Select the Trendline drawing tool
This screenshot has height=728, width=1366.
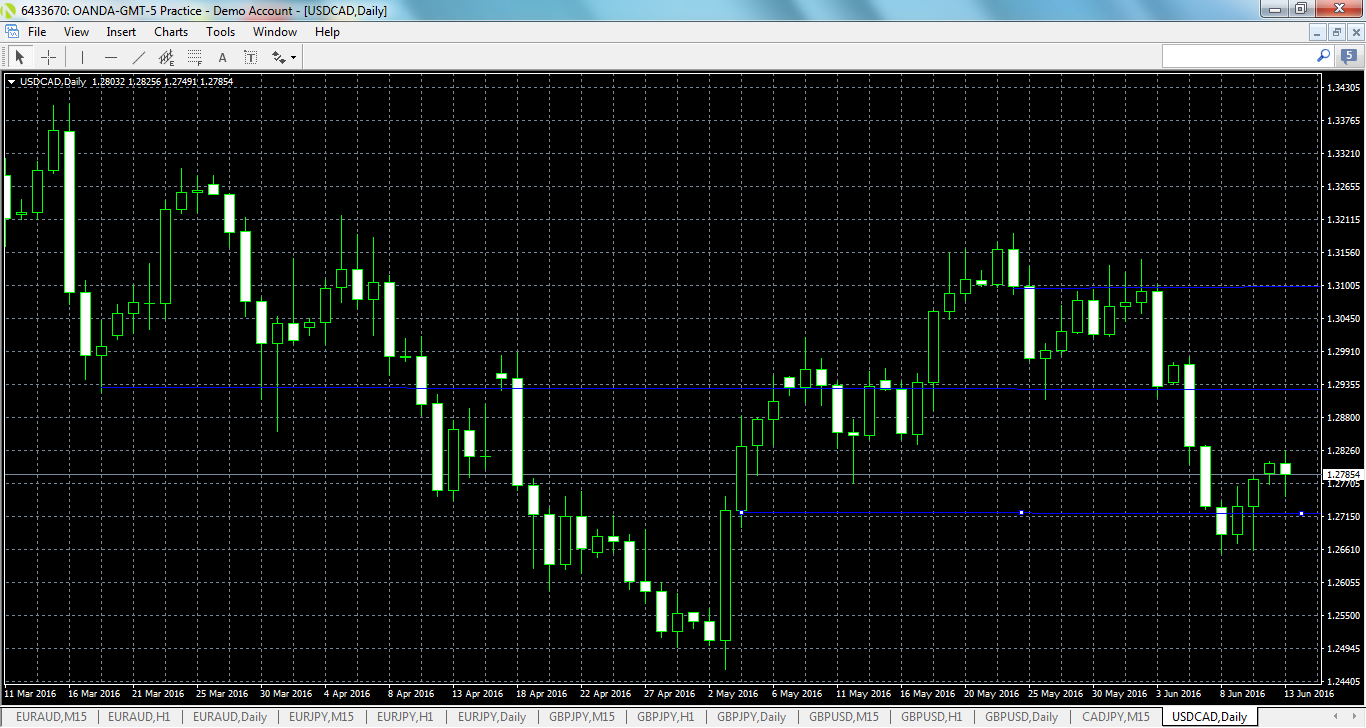[139, 57]
